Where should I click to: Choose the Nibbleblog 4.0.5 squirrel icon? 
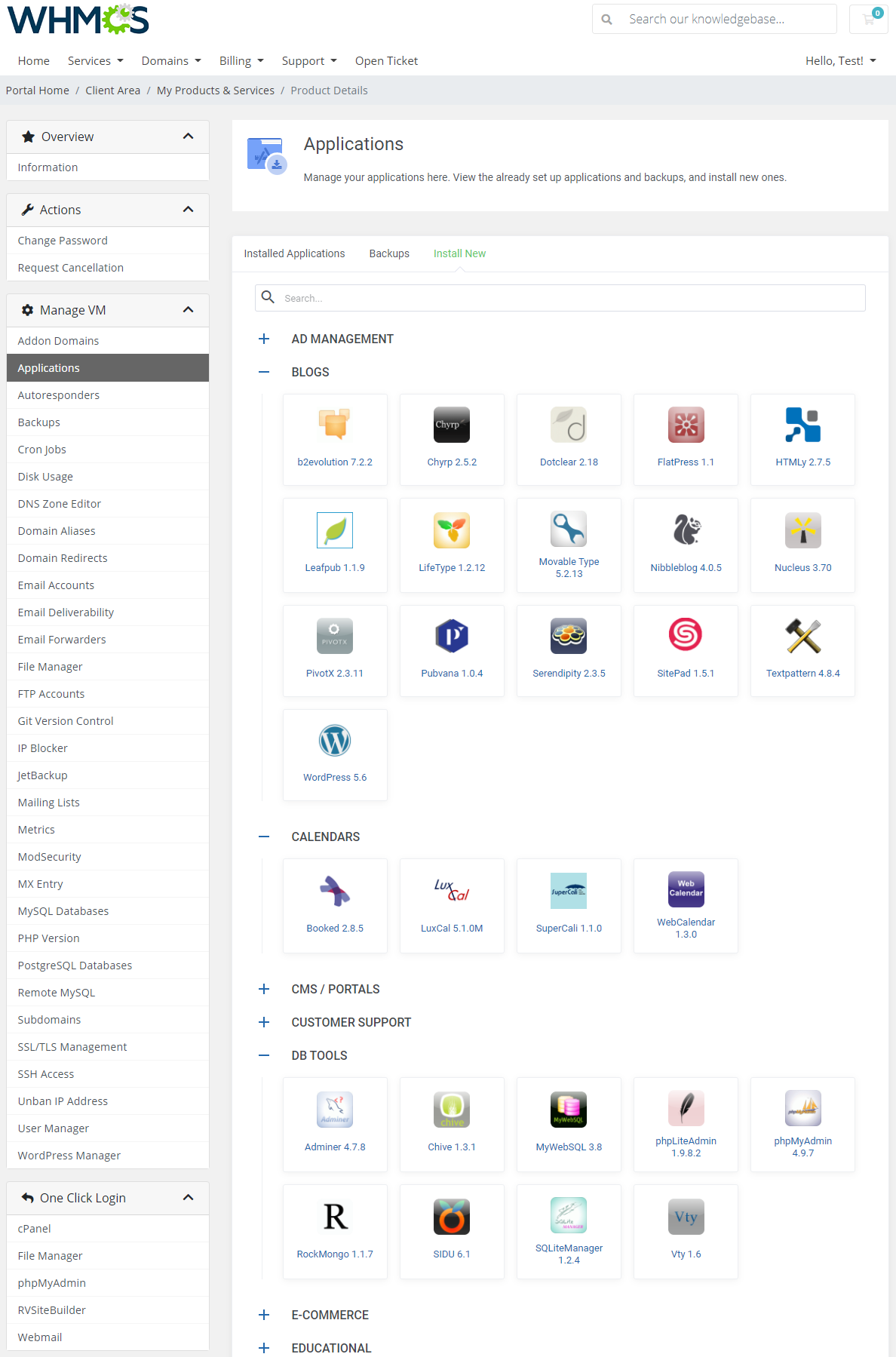tap(686, 530)
